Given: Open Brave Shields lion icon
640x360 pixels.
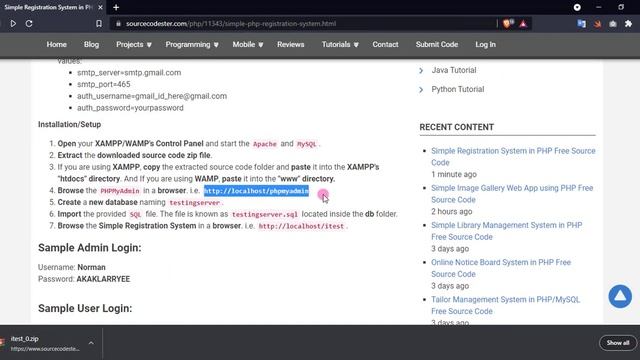Looking at the screenshot, I should (x=508, y=24).
